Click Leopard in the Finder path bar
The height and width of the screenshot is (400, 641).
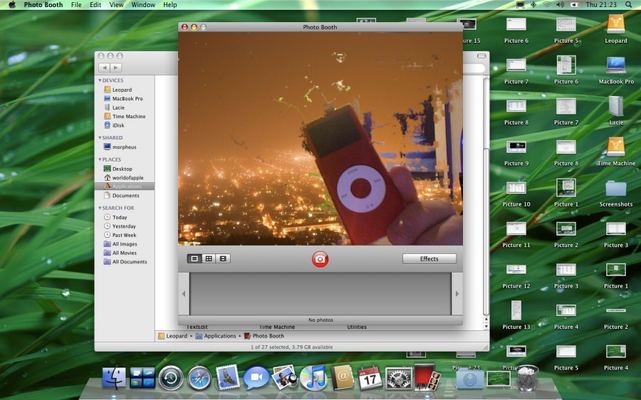173,336
